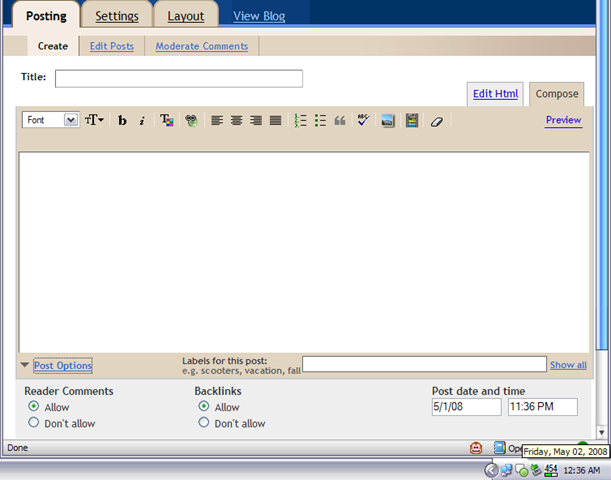
Task: Click the notebook icon in the status bar
Action: click(x=499, y=448)
